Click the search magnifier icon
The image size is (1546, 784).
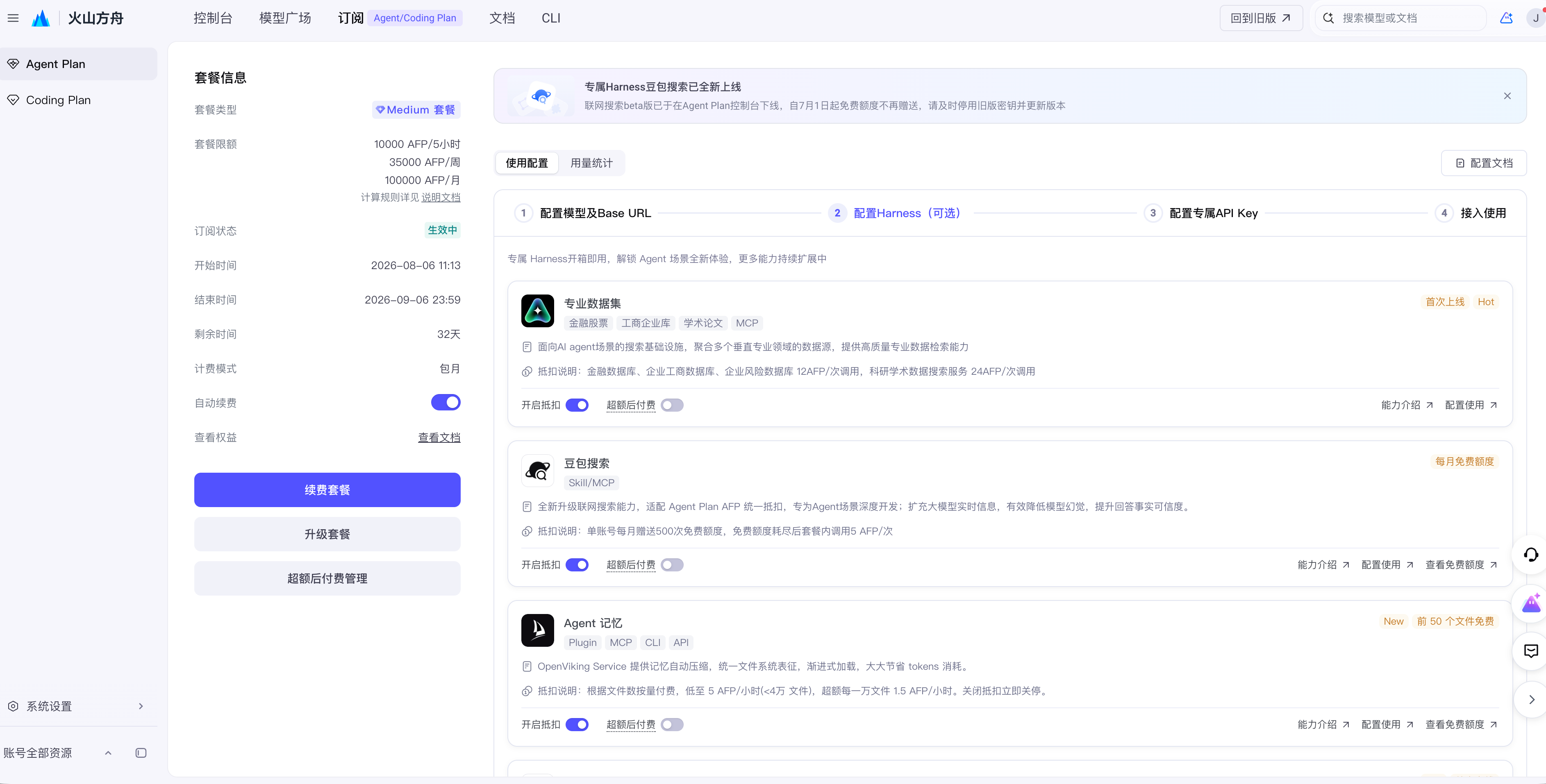click(x=1329, y=18)
